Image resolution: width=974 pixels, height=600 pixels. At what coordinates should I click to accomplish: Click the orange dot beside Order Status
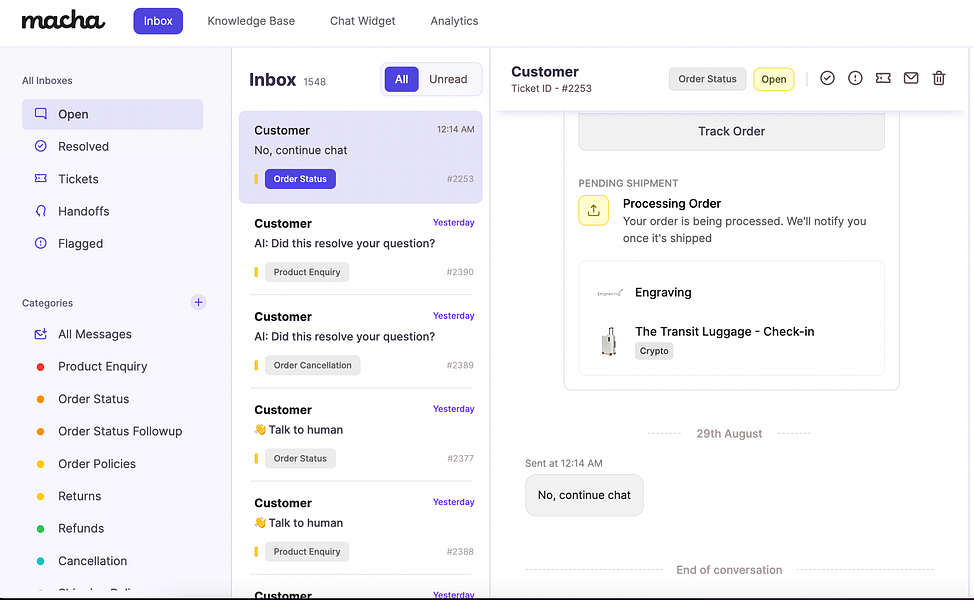click(40, 399)
